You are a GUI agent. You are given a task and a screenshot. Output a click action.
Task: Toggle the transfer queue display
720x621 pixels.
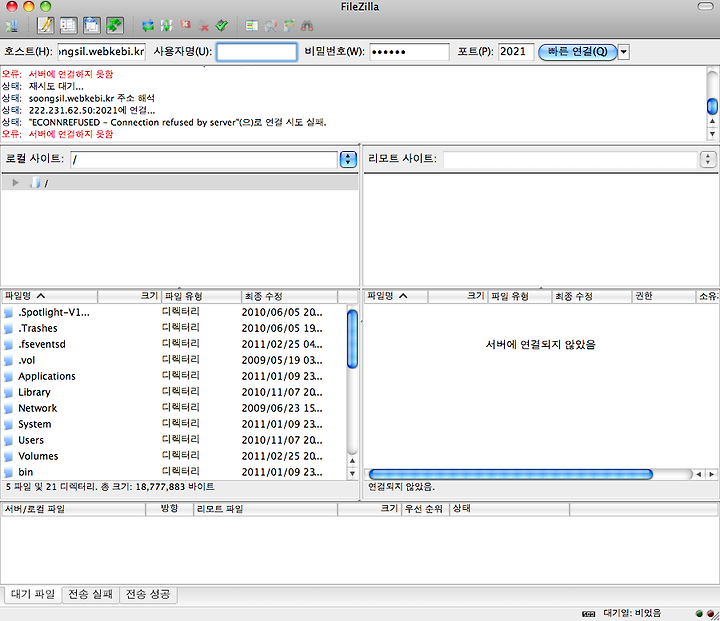tap(114, 25)
